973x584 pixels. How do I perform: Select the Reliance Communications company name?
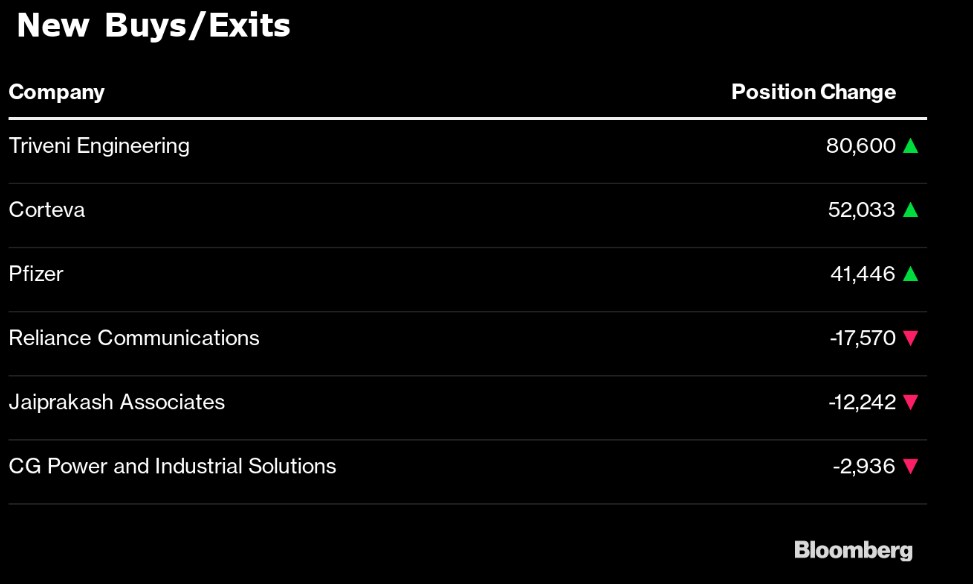coord(134,338)
